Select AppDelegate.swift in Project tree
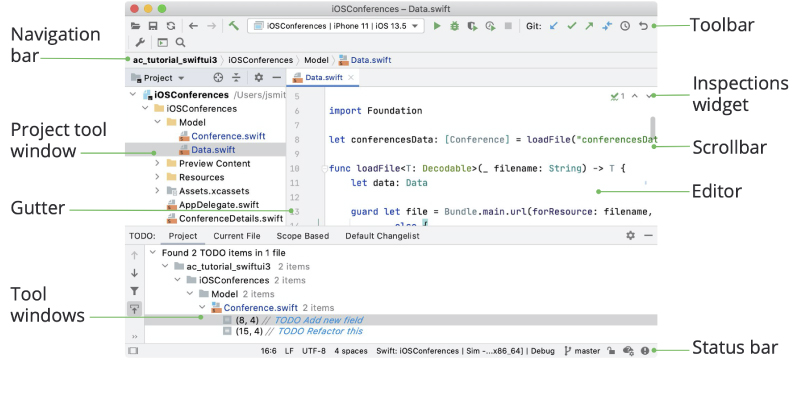The height and width of the screenshot is (418, 800). pyautogui.click(x=219, y=205)
